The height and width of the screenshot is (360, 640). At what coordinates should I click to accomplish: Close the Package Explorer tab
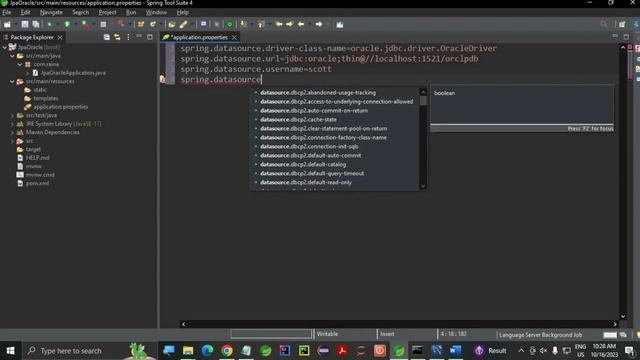tap(60, 37)
